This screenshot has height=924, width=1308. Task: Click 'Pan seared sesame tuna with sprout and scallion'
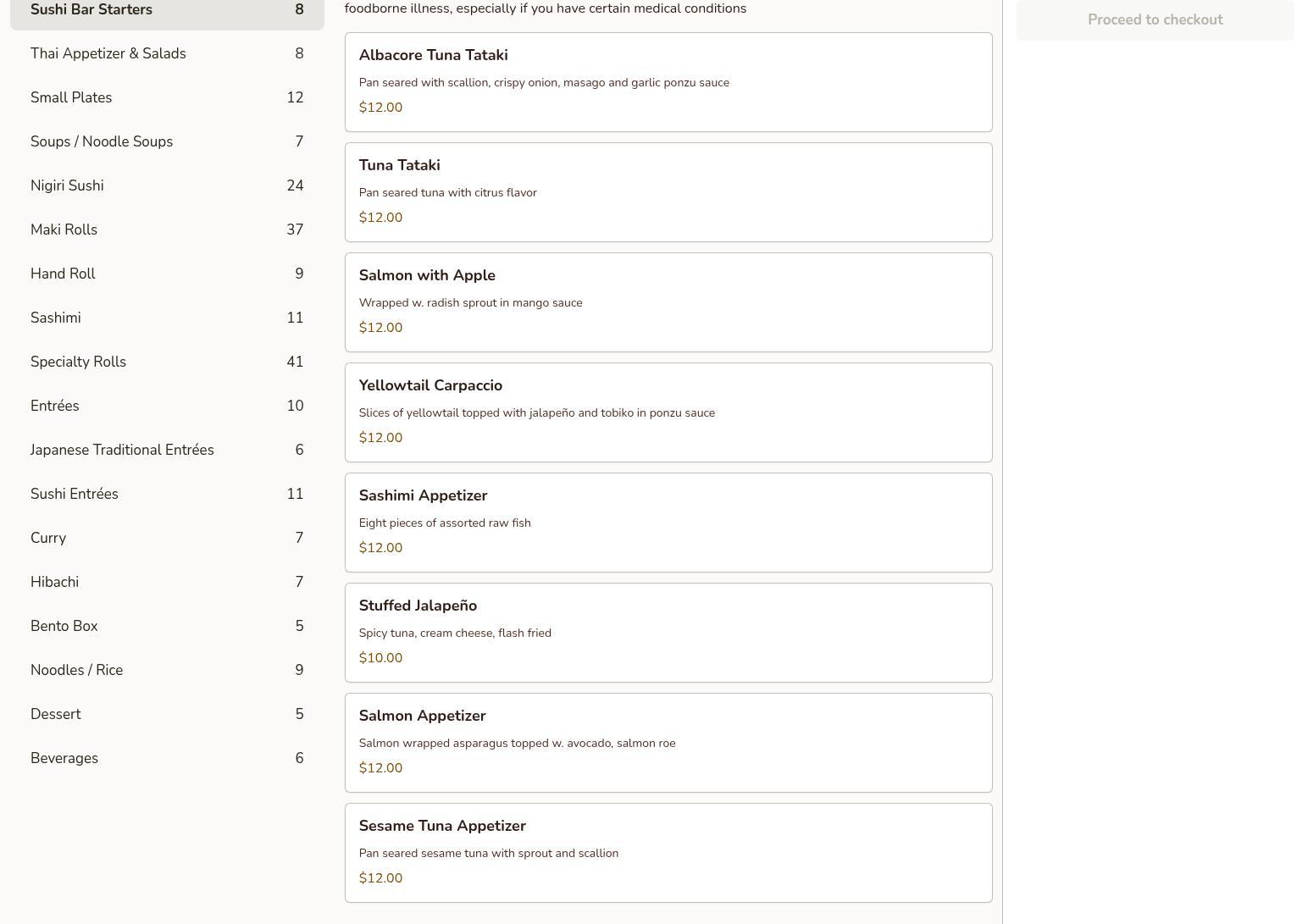coord(489,853)
